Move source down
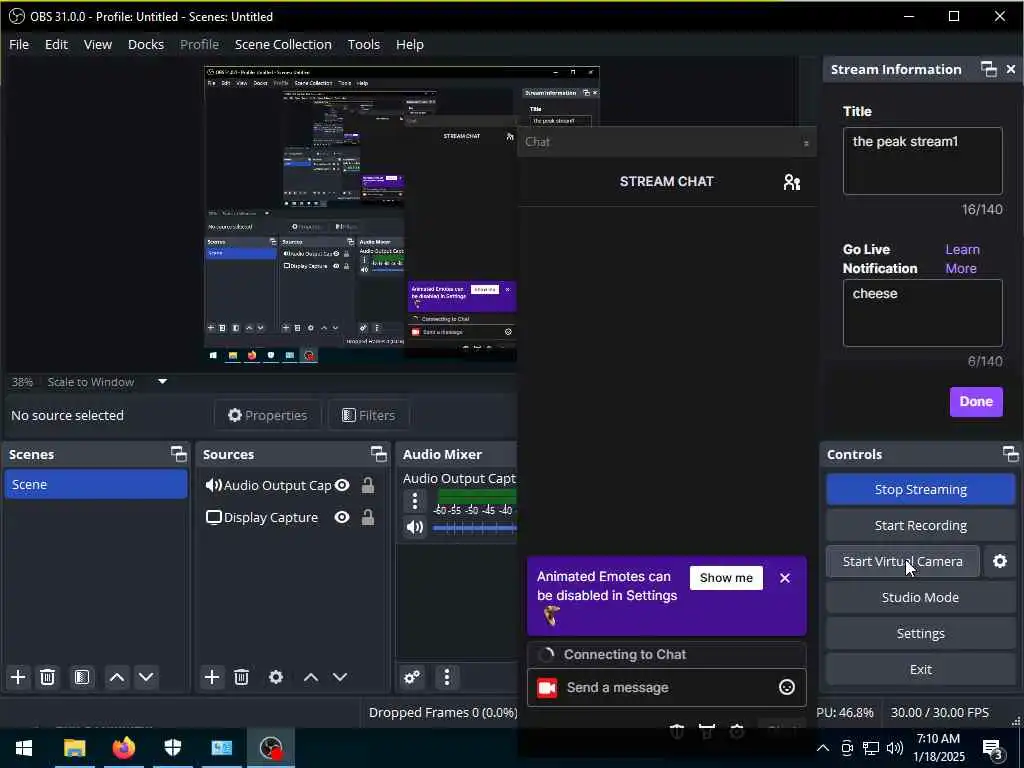This screenshot has width=1024, height=768. coord(340,677)
